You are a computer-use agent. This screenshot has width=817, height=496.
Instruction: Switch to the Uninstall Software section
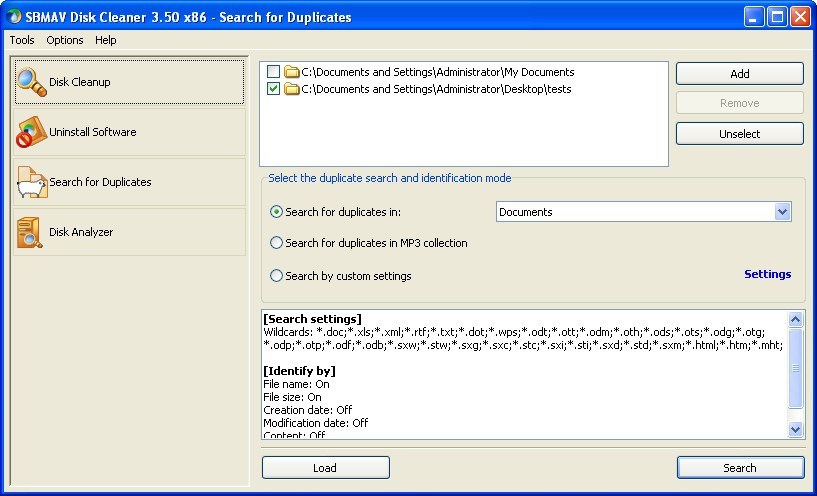coord(129,132)
